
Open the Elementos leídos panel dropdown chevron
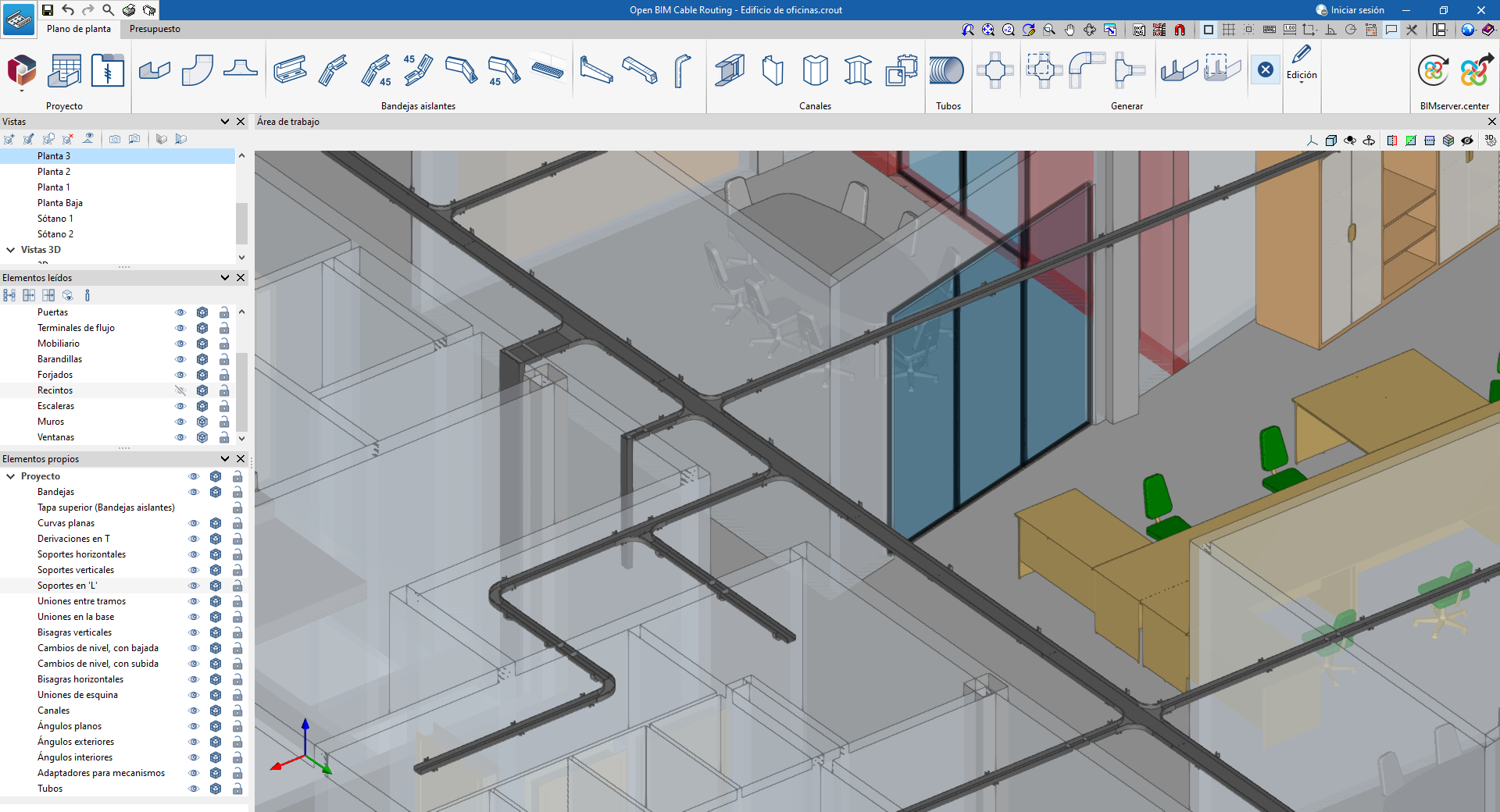coord(225,278)
